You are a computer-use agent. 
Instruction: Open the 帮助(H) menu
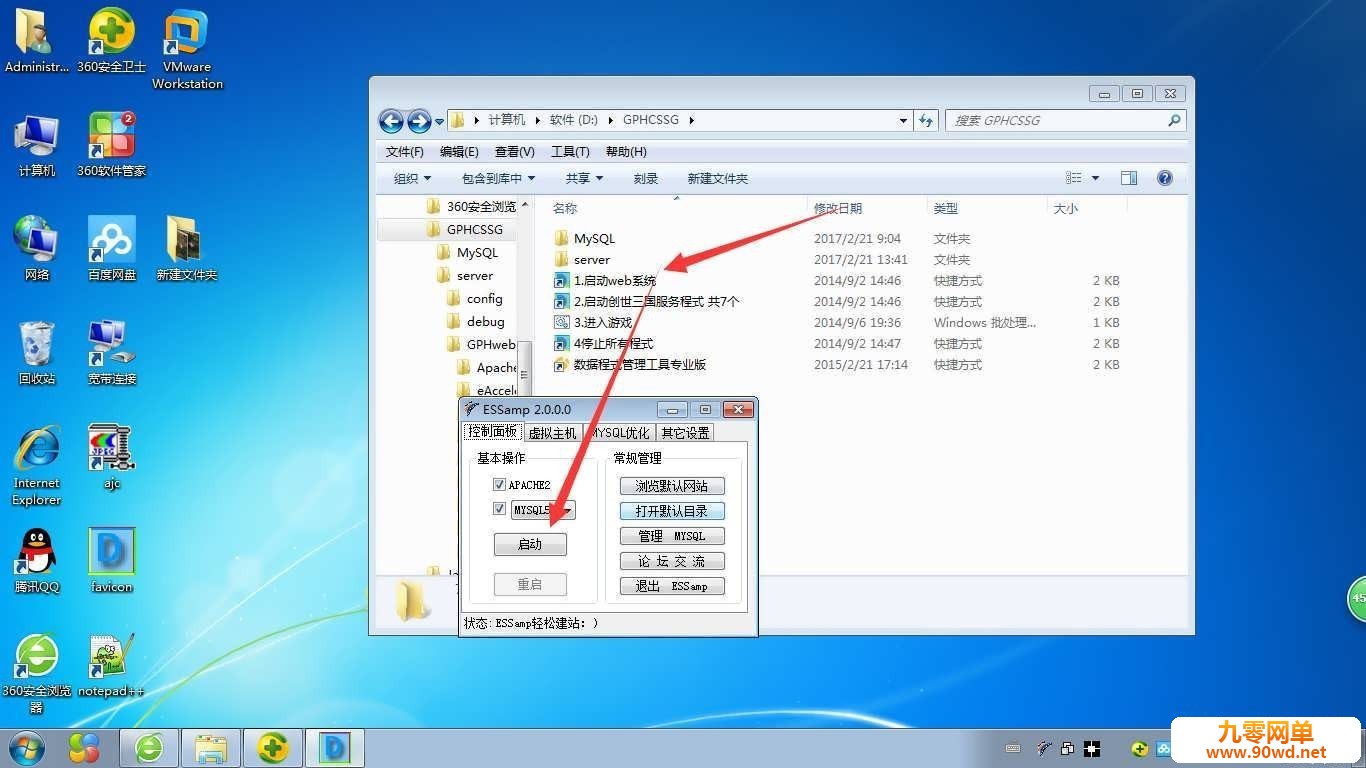pos(626,151)
